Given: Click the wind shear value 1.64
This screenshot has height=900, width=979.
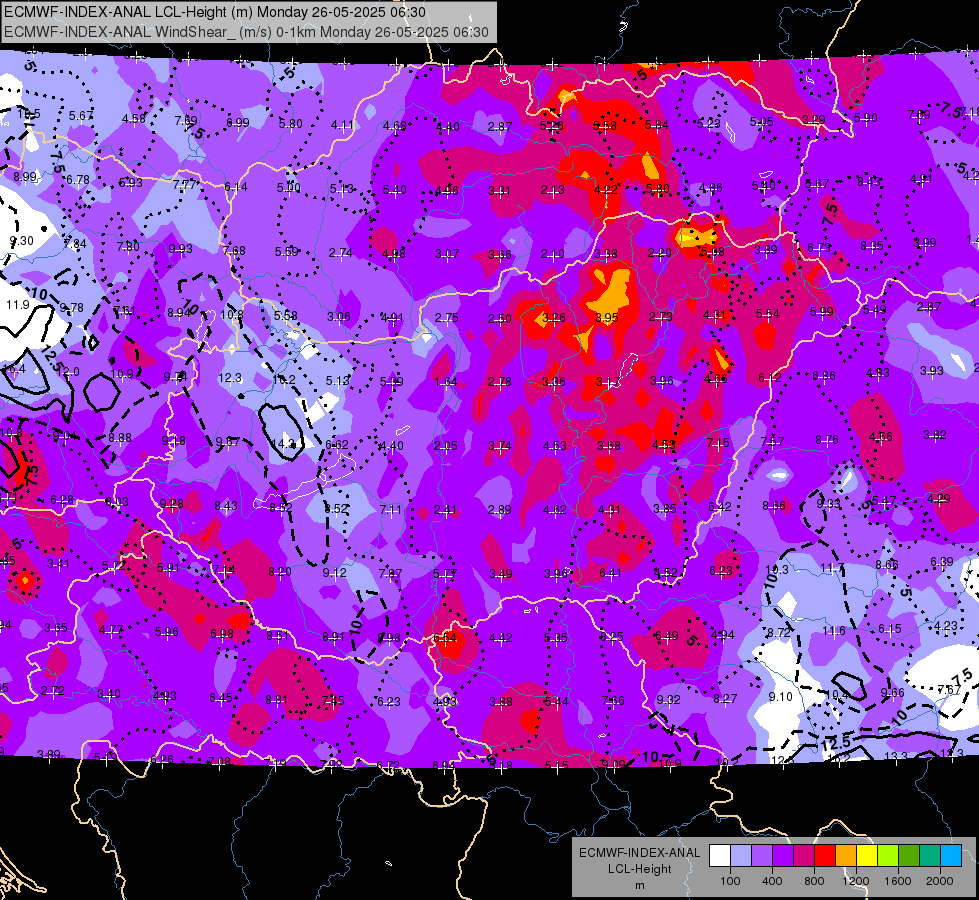Looking at the screenshot, I should [446, 382].
